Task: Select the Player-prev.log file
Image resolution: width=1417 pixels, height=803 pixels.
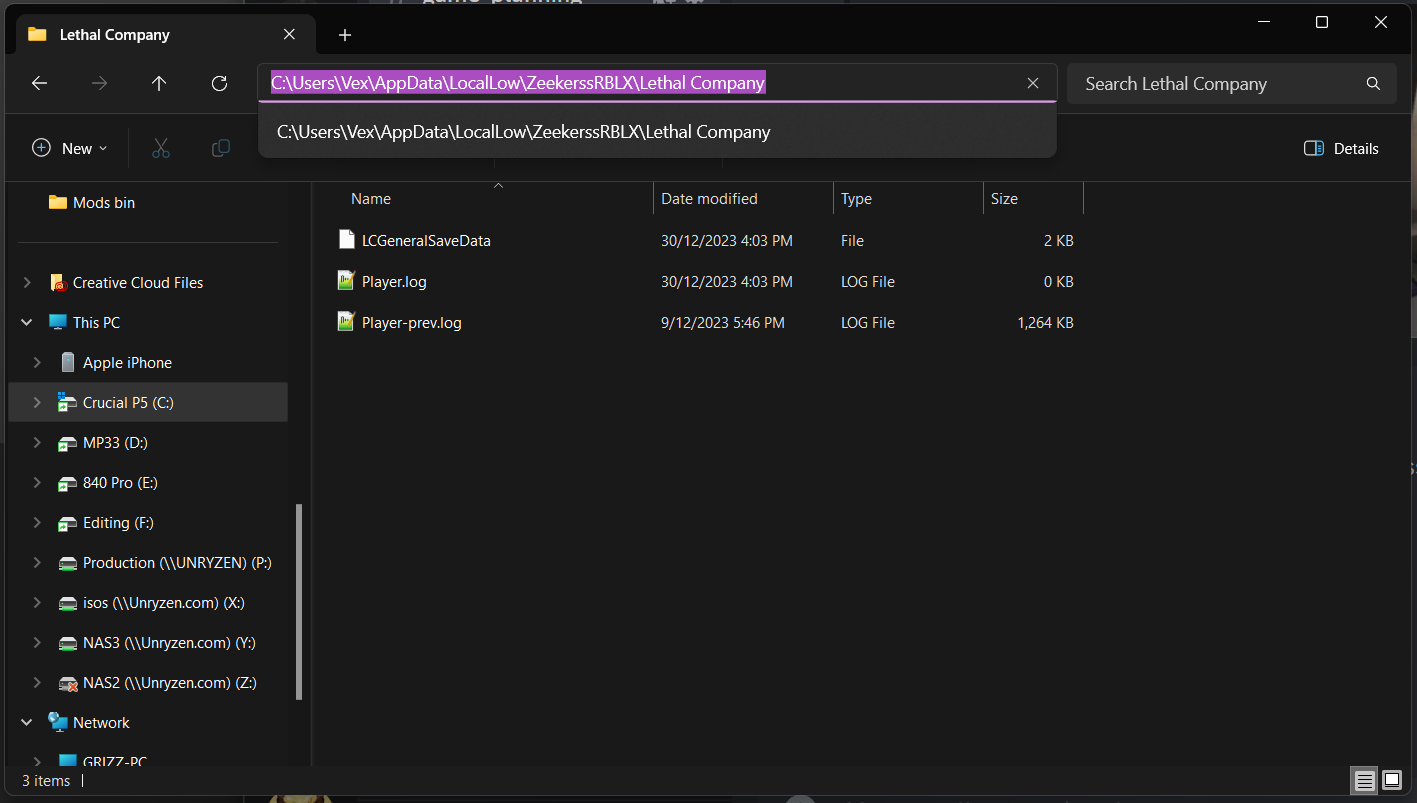Action: coord(411,323)
